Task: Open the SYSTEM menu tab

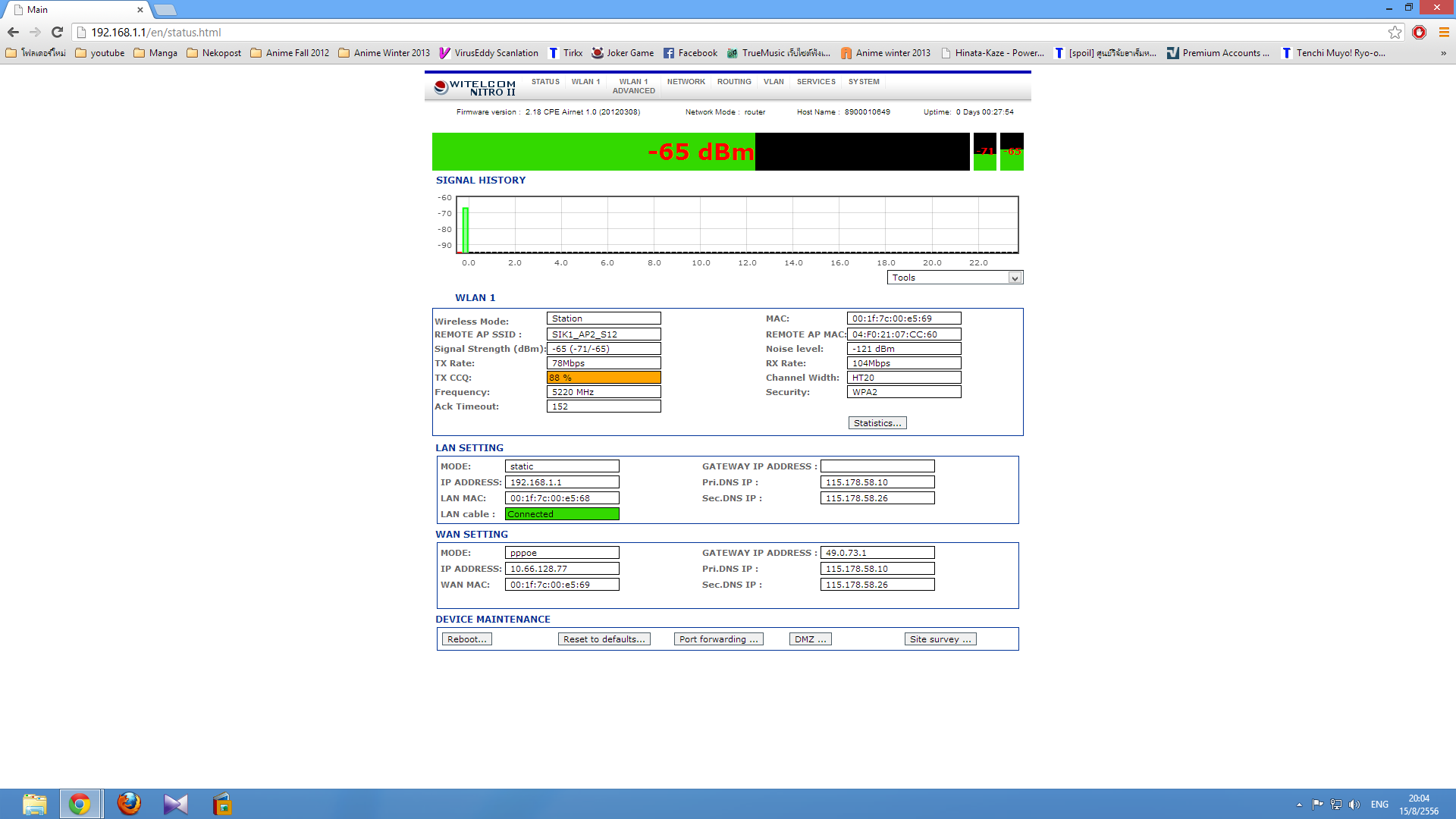Action: click(x=864, y=82)
